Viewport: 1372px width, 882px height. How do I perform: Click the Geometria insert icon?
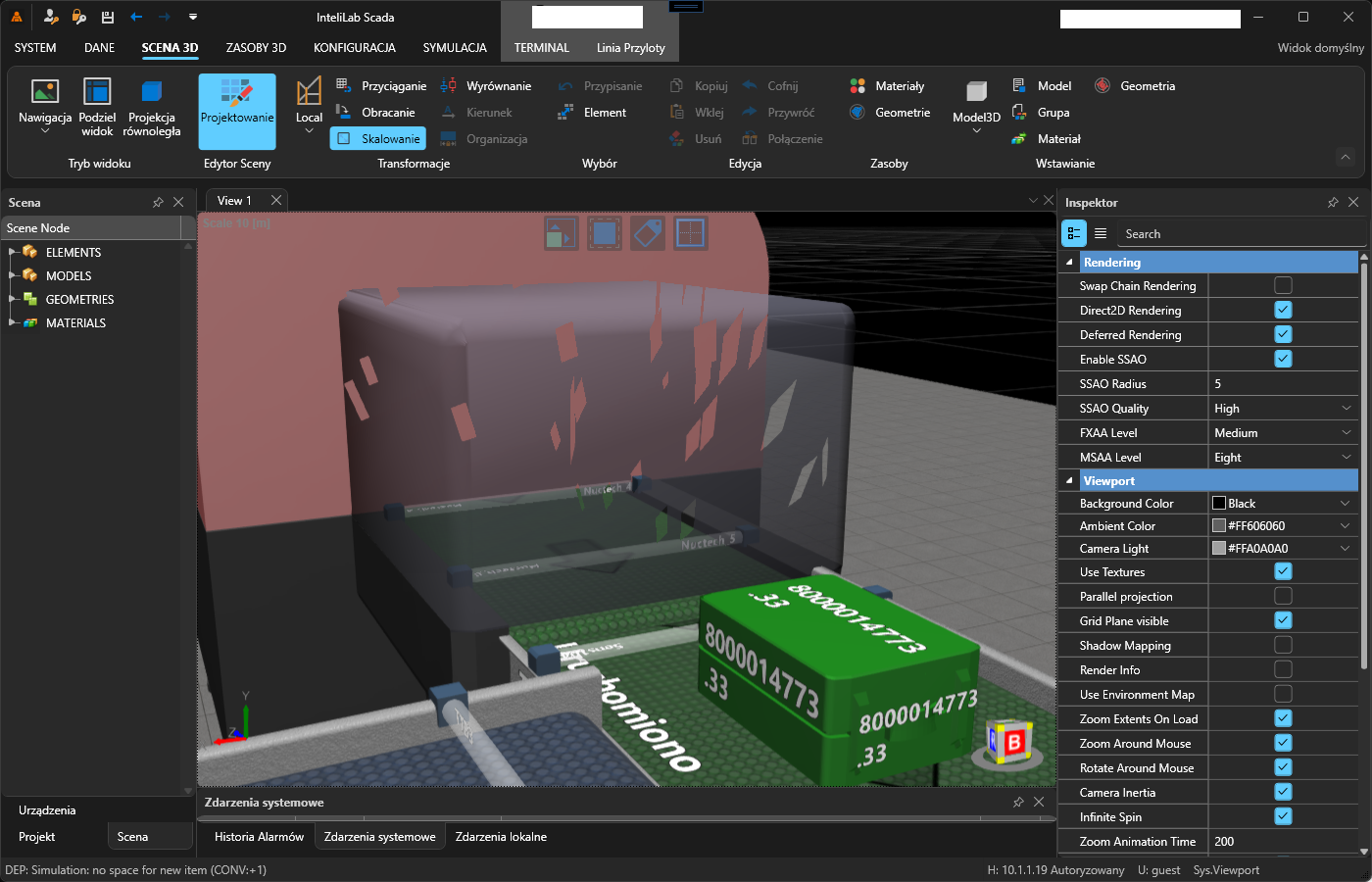[x=1134, y=85]
